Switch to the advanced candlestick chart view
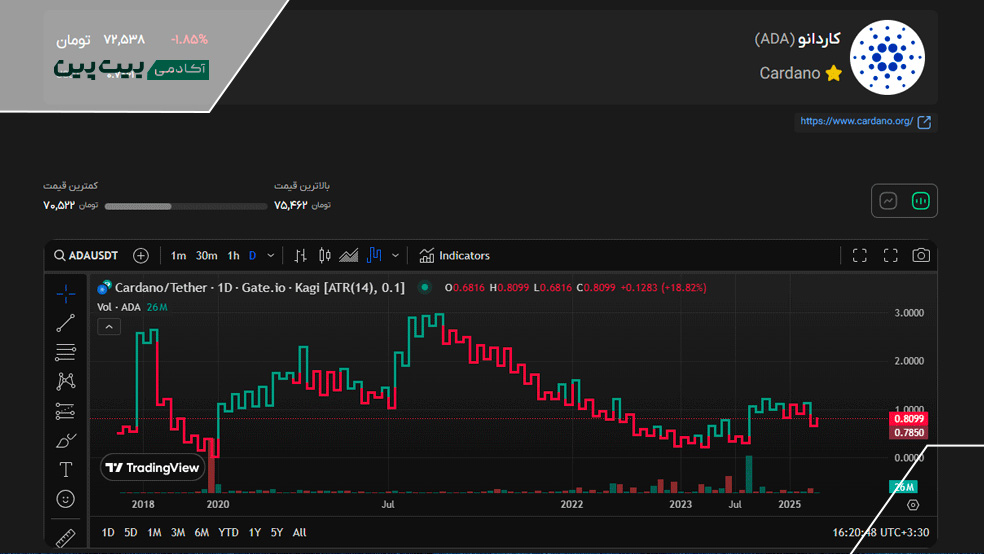This screenshot has width=984, height=554. click(921, 201)
